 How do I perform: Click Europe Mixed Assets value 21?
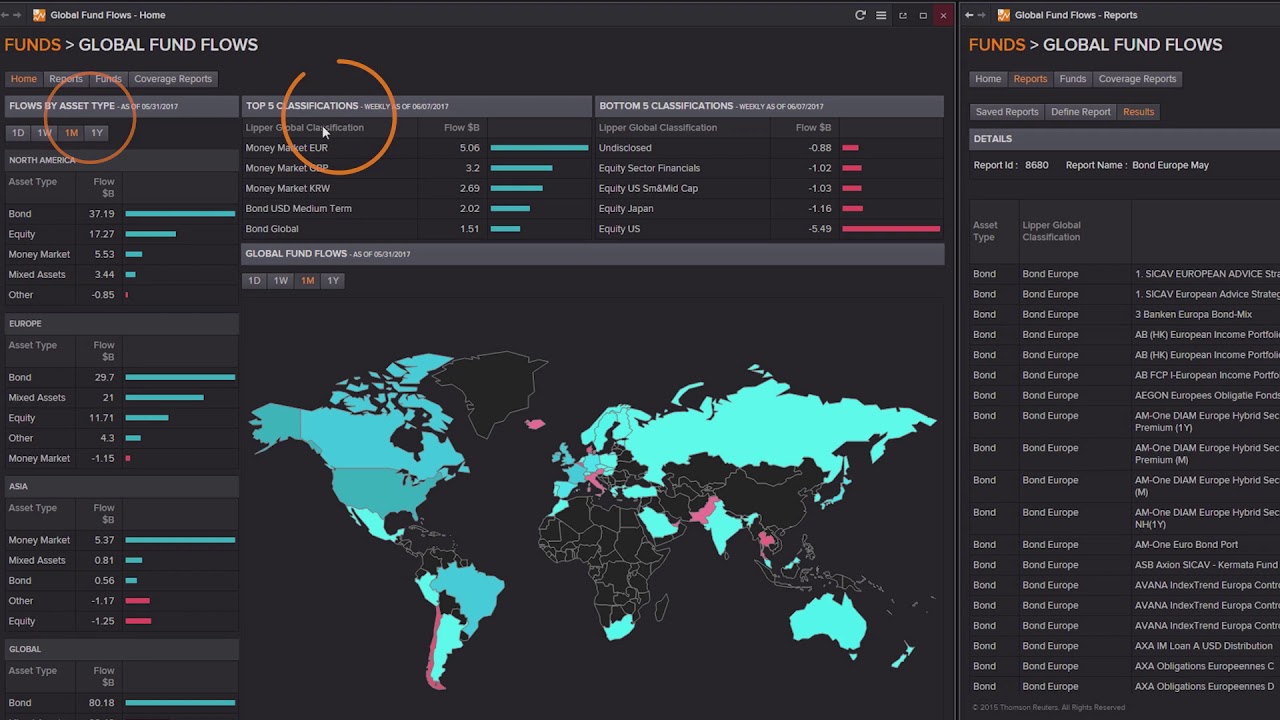(108, 397)
